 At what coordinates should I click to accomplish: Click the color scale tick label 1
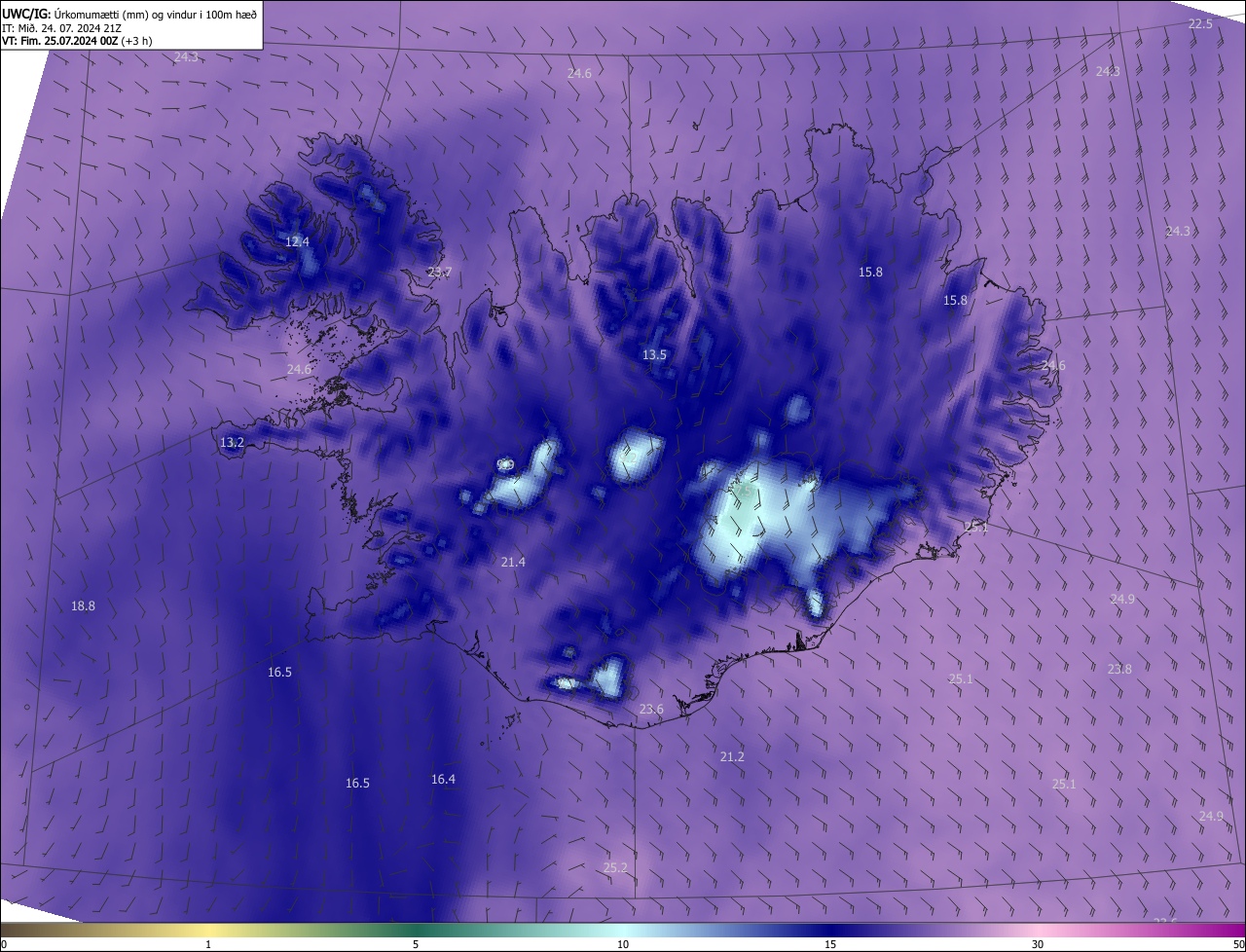point(208,944)
